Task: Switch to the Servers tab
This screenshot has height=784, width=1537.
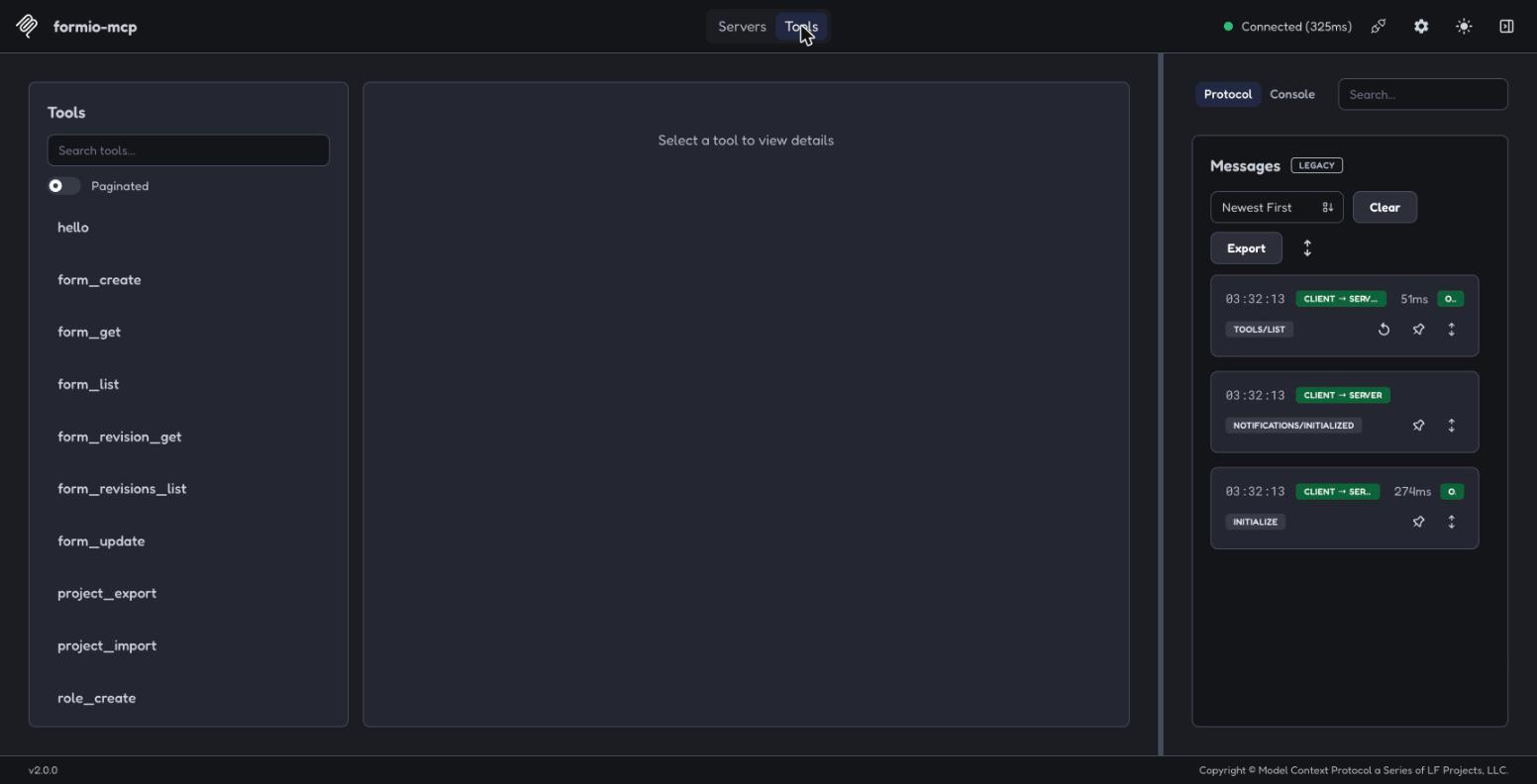Action: pos(742,27)
